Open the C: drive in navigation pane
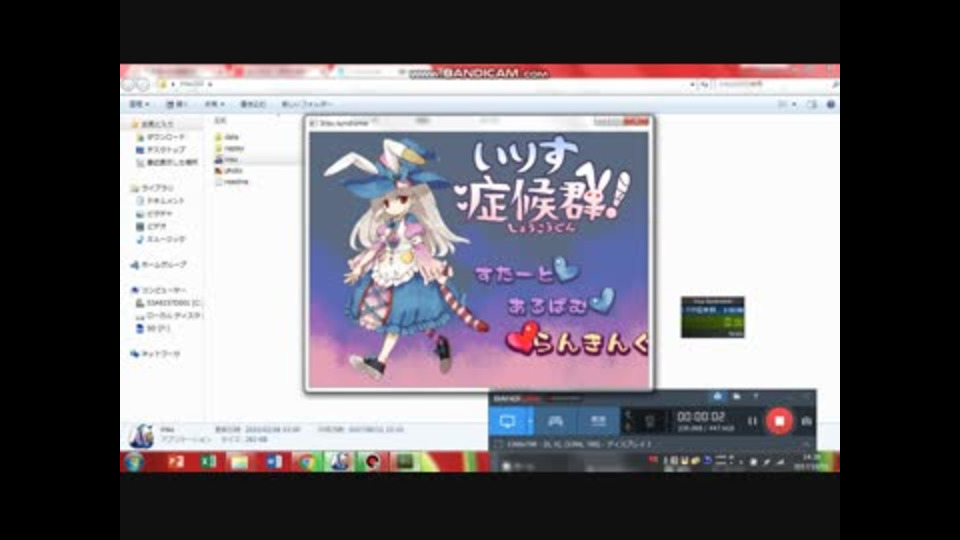 168,303
